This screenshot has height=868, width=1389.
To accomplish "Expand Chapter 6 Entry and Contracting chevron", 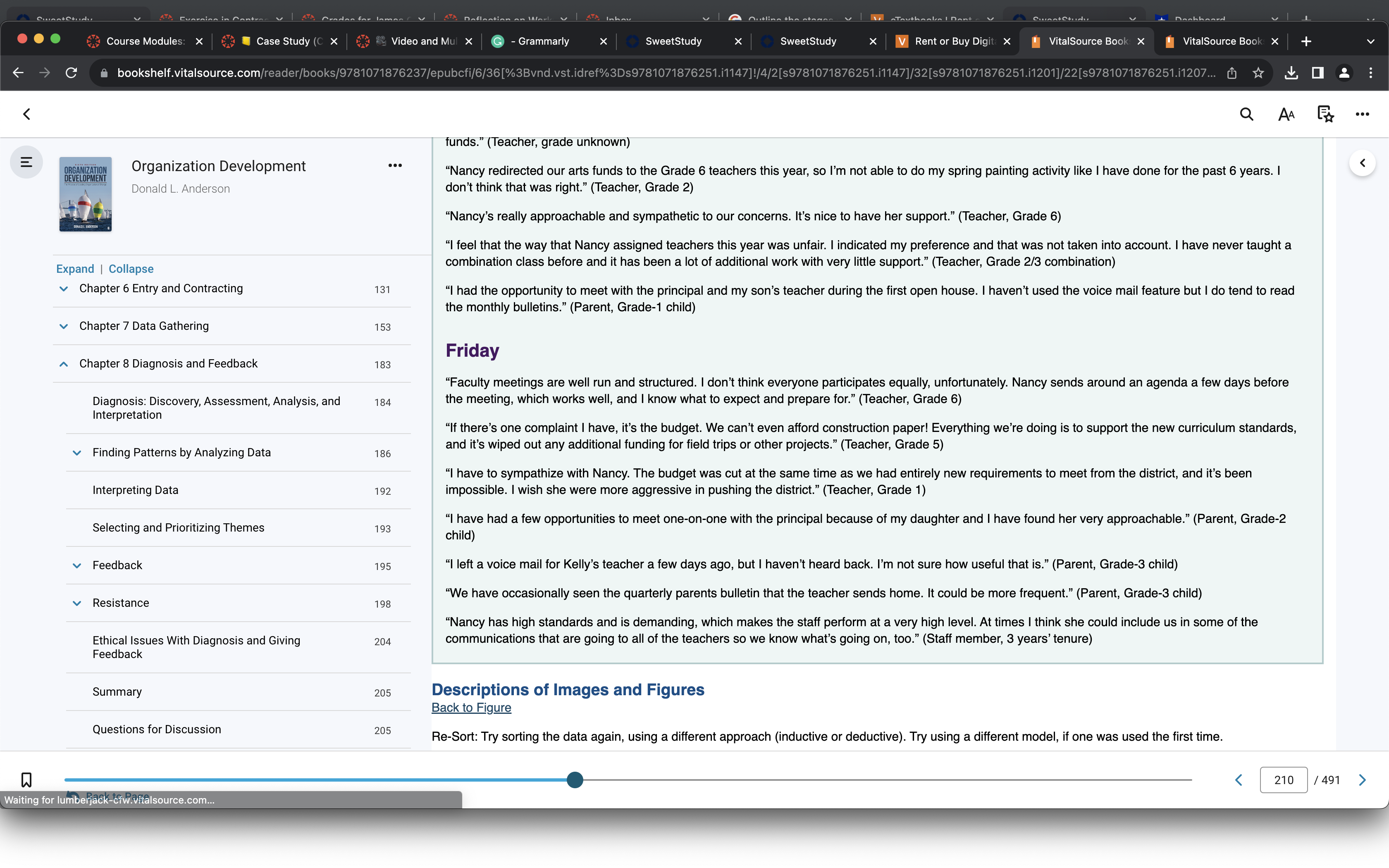I will pyautogui.click(x=64, y=289).
